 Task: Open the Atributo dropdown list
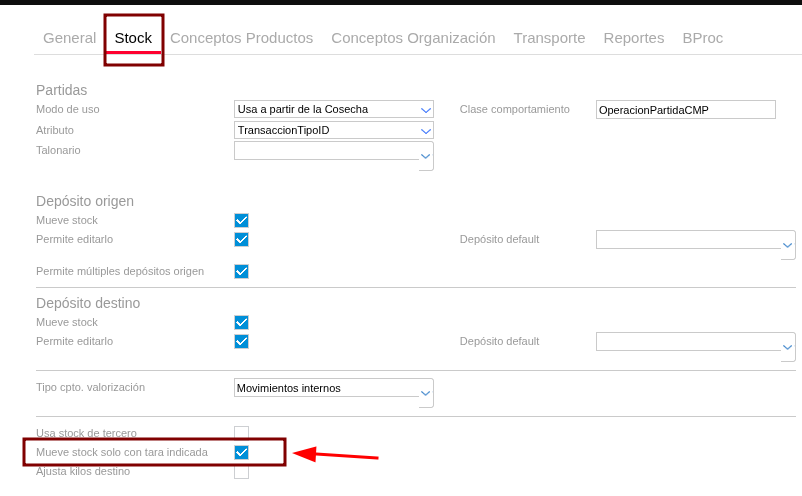pyautogui.click(x=426, y=130)
